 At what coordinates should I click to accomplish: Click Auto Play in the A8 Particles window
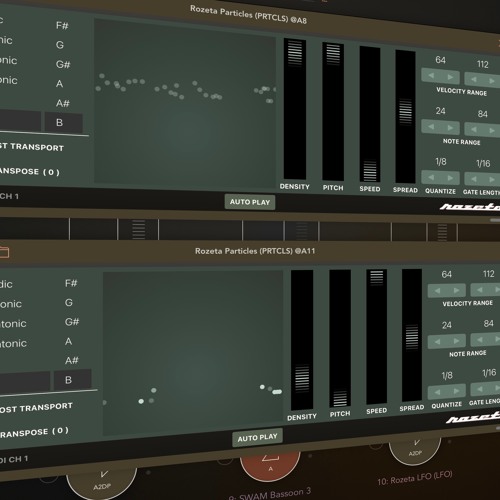click(x=250, y=202)
